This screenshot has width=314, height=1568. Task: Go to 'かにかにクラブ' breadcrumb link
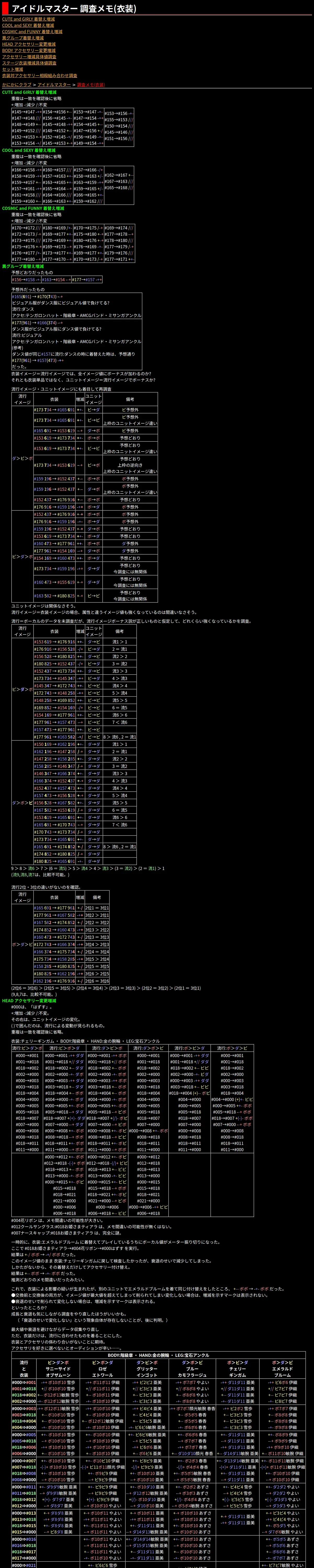tap(16, 85)
